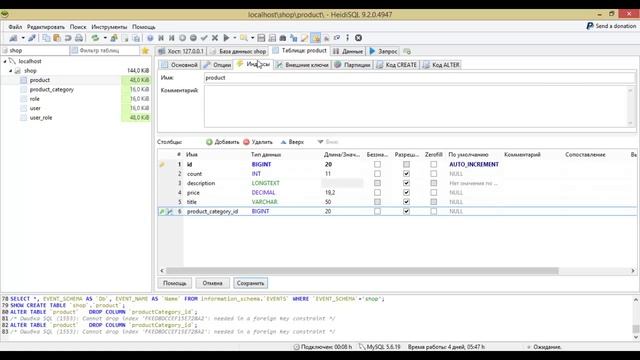Viewport: 640px width, 360px height.
Task: Click the table name field 'product'
Action: (x=419, y=78)
